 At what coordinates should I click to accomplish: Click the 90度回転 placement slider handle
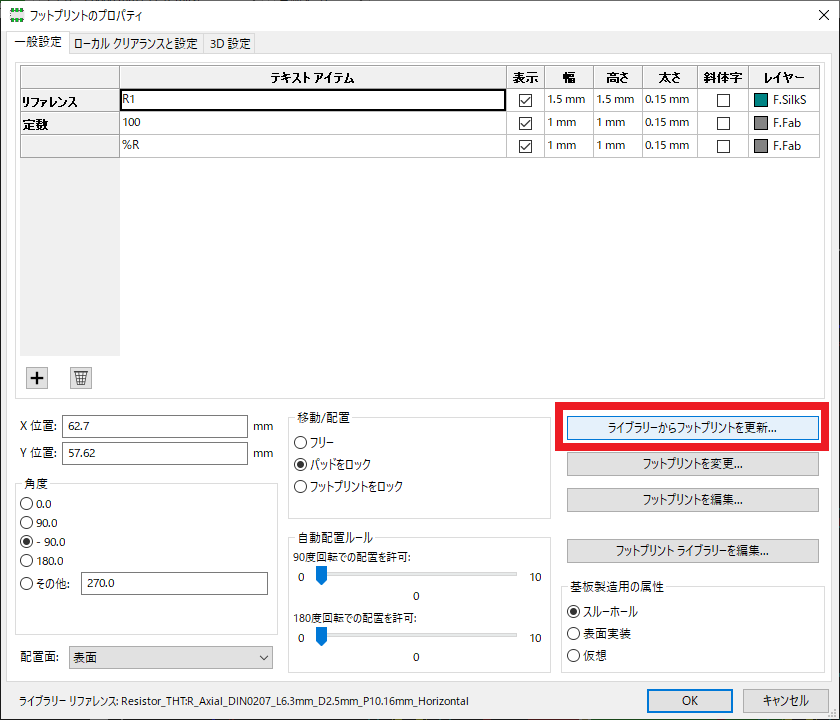(x=321, y=576)
